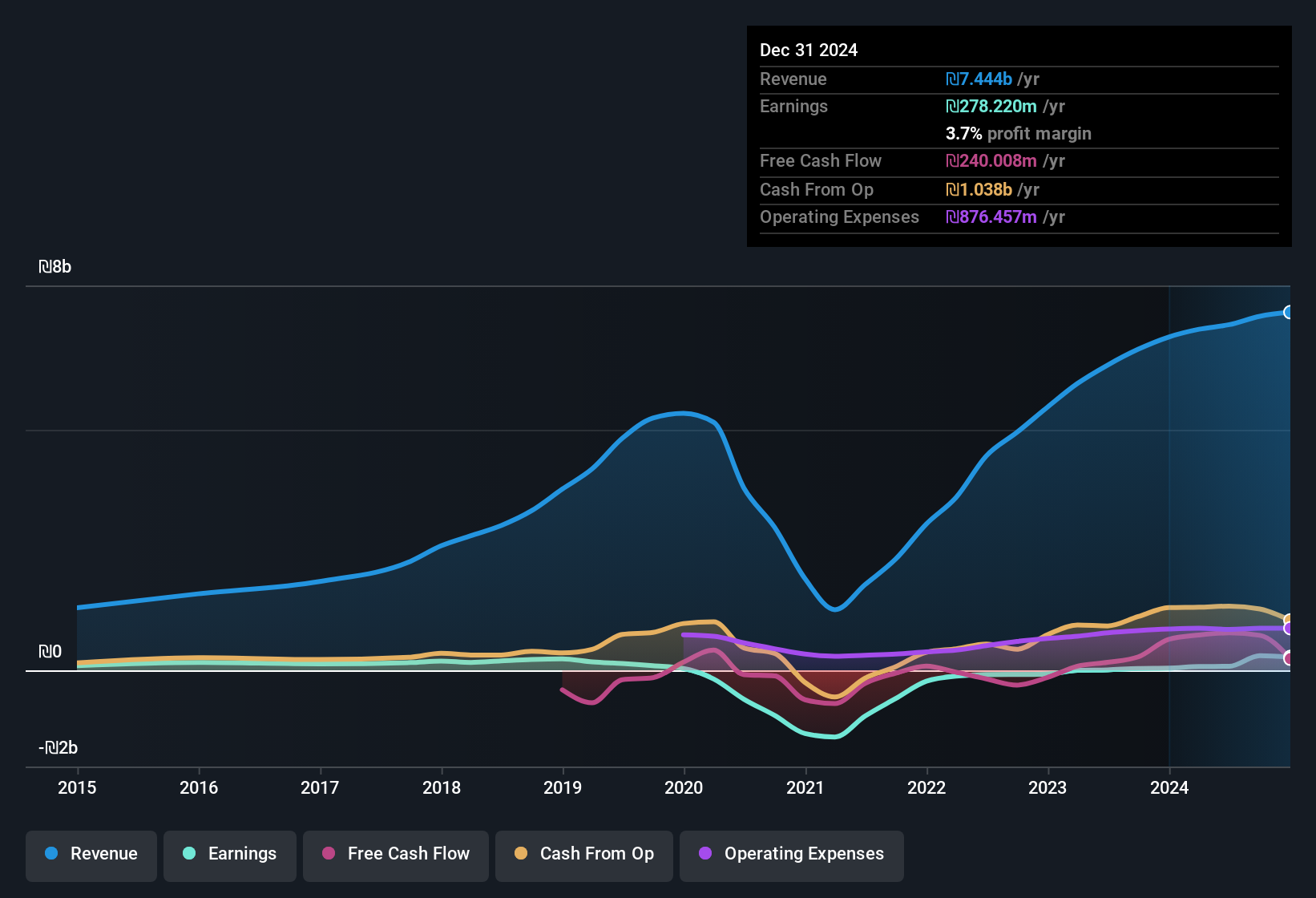This screenshot has height=898, width=1316.
Task: Click the -₪2b y-axis label
Action: coord(59,748)
